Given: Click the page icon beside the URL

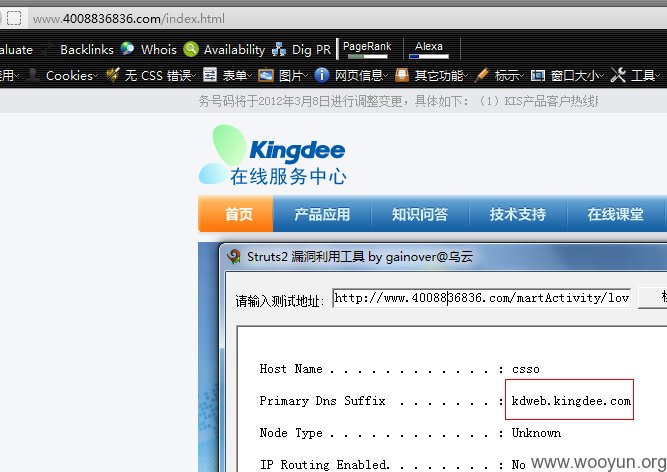Looking at the screenshot, I should (14, 18).
